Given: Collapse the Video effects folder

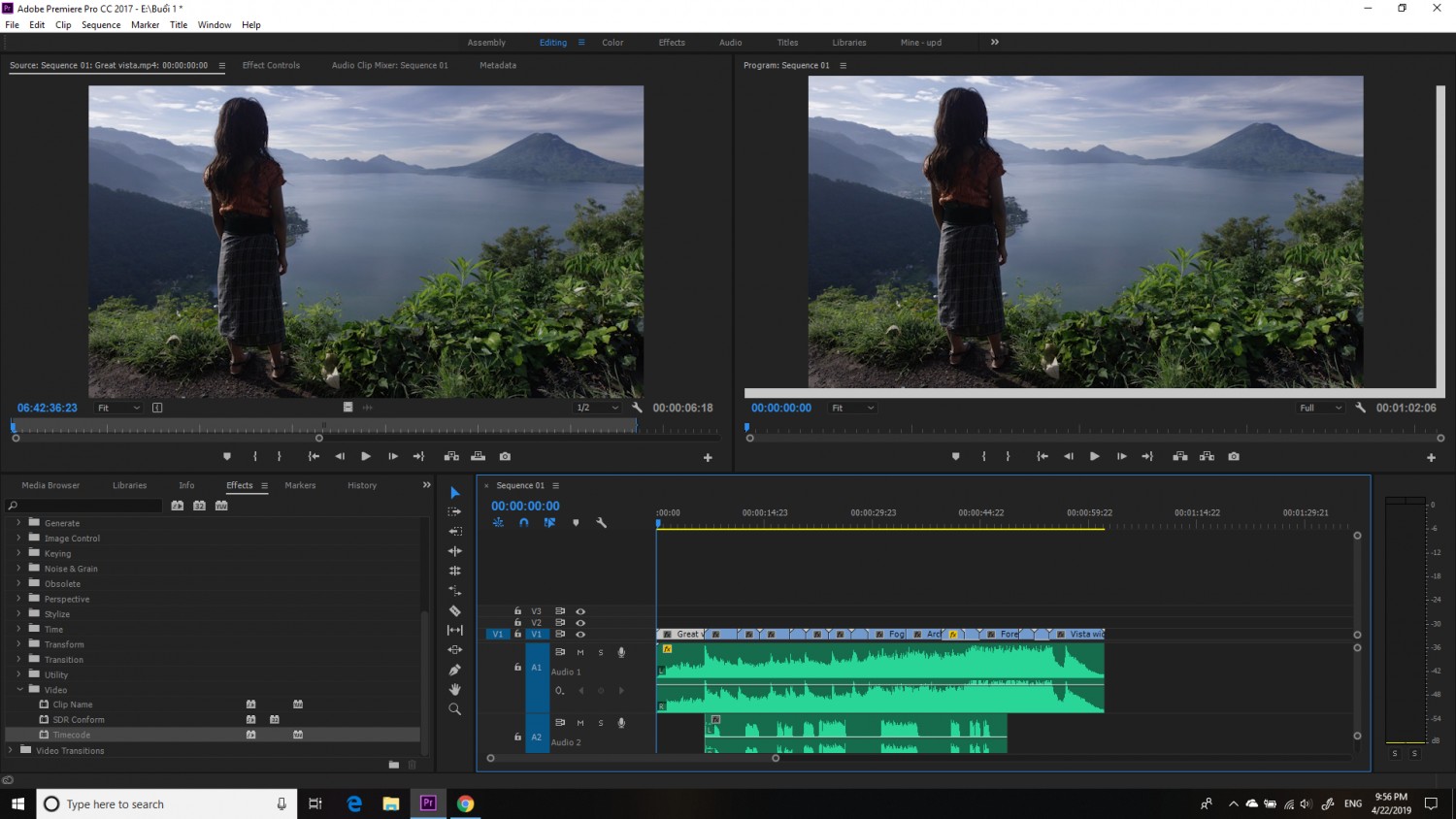Looking at the screenshot, I should click(18, 690).
